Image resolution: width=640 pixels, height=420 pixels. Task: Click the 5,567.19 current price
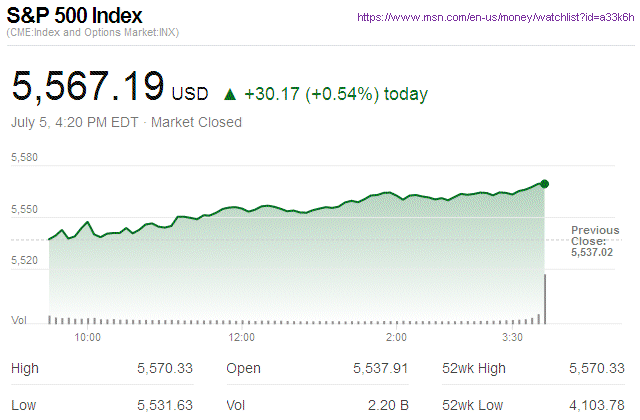pyautogui.click(x=88, y=87)
